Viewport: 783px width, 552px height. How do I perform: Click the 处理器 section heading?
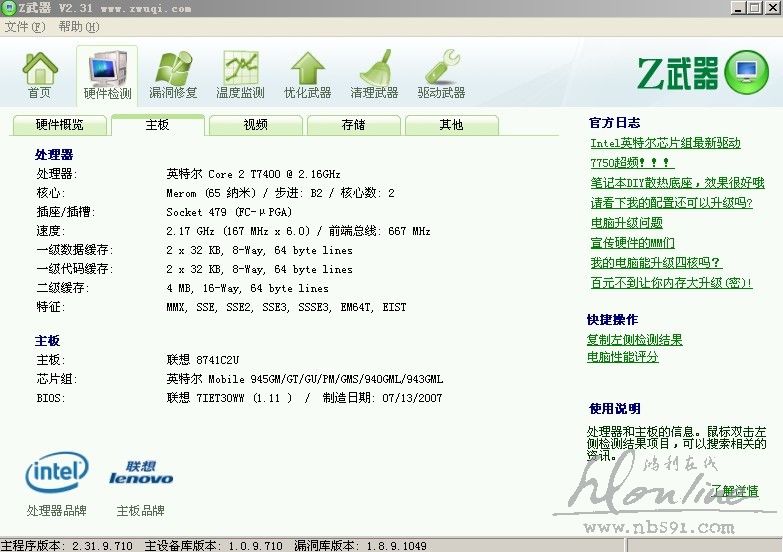[x=54, y=155]
